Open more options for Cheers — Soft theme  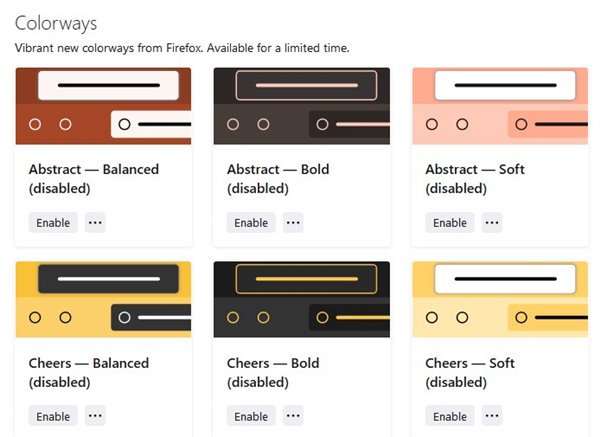point(492,416)
